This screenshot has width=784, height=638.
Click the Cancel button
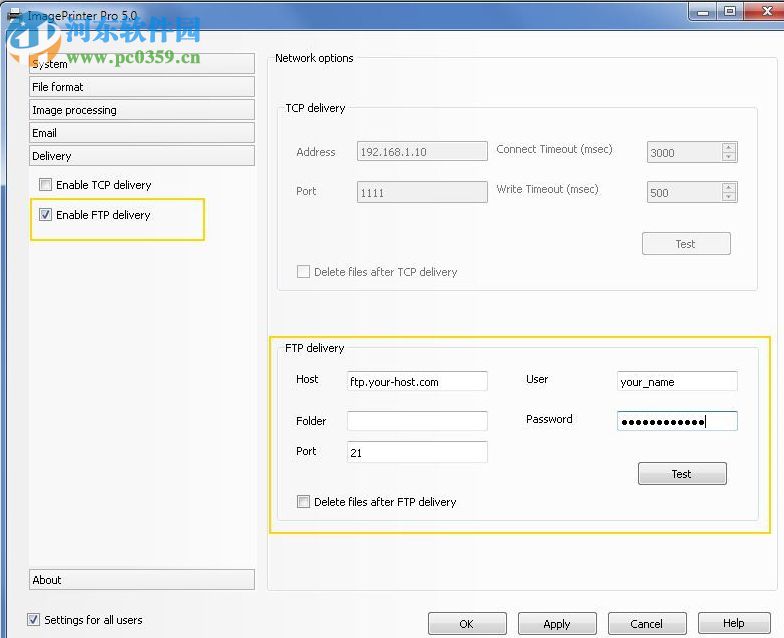point(646,624)
